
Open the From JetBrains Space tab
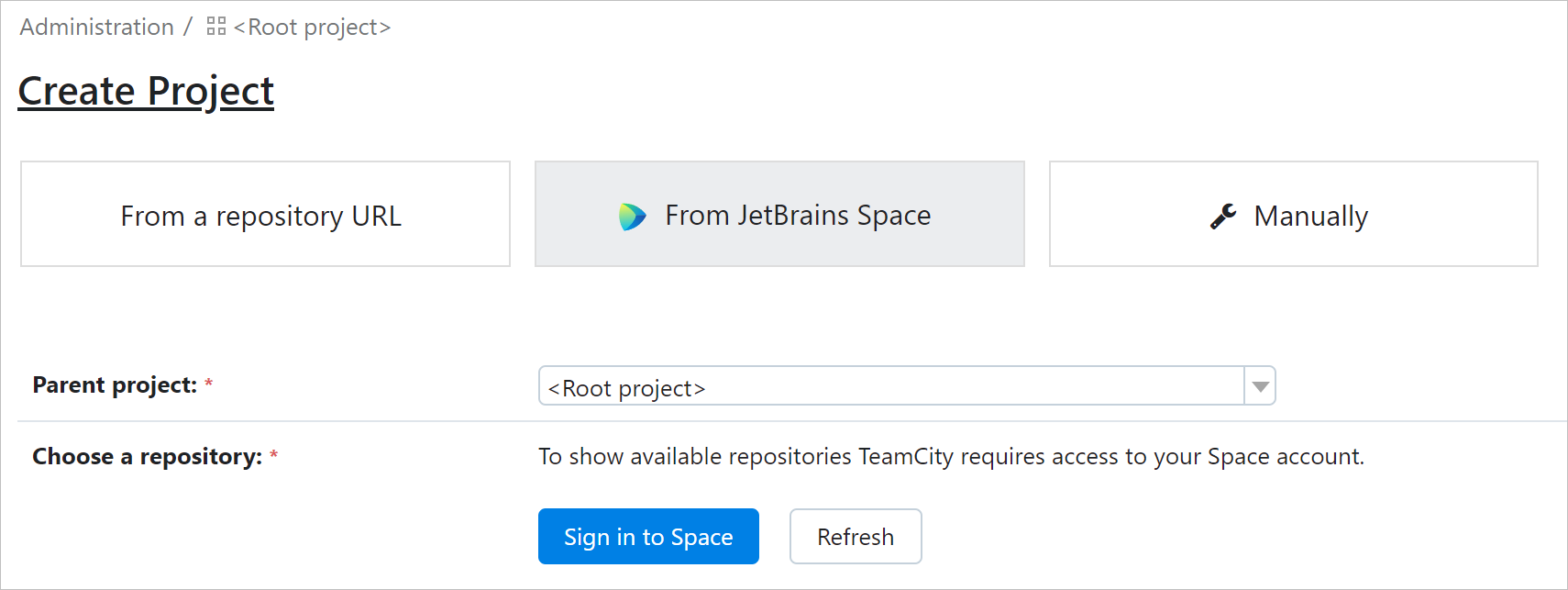click(x=779, y=215)
